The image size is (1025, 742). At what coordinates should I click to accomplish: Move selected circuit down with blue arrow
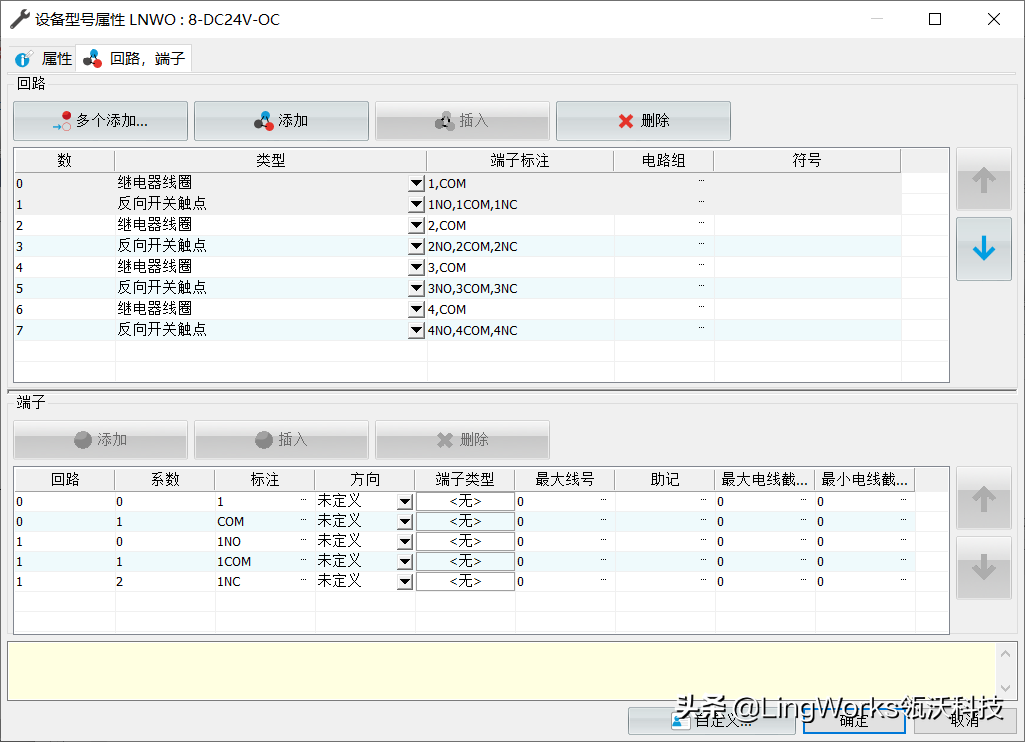point(983,249)
